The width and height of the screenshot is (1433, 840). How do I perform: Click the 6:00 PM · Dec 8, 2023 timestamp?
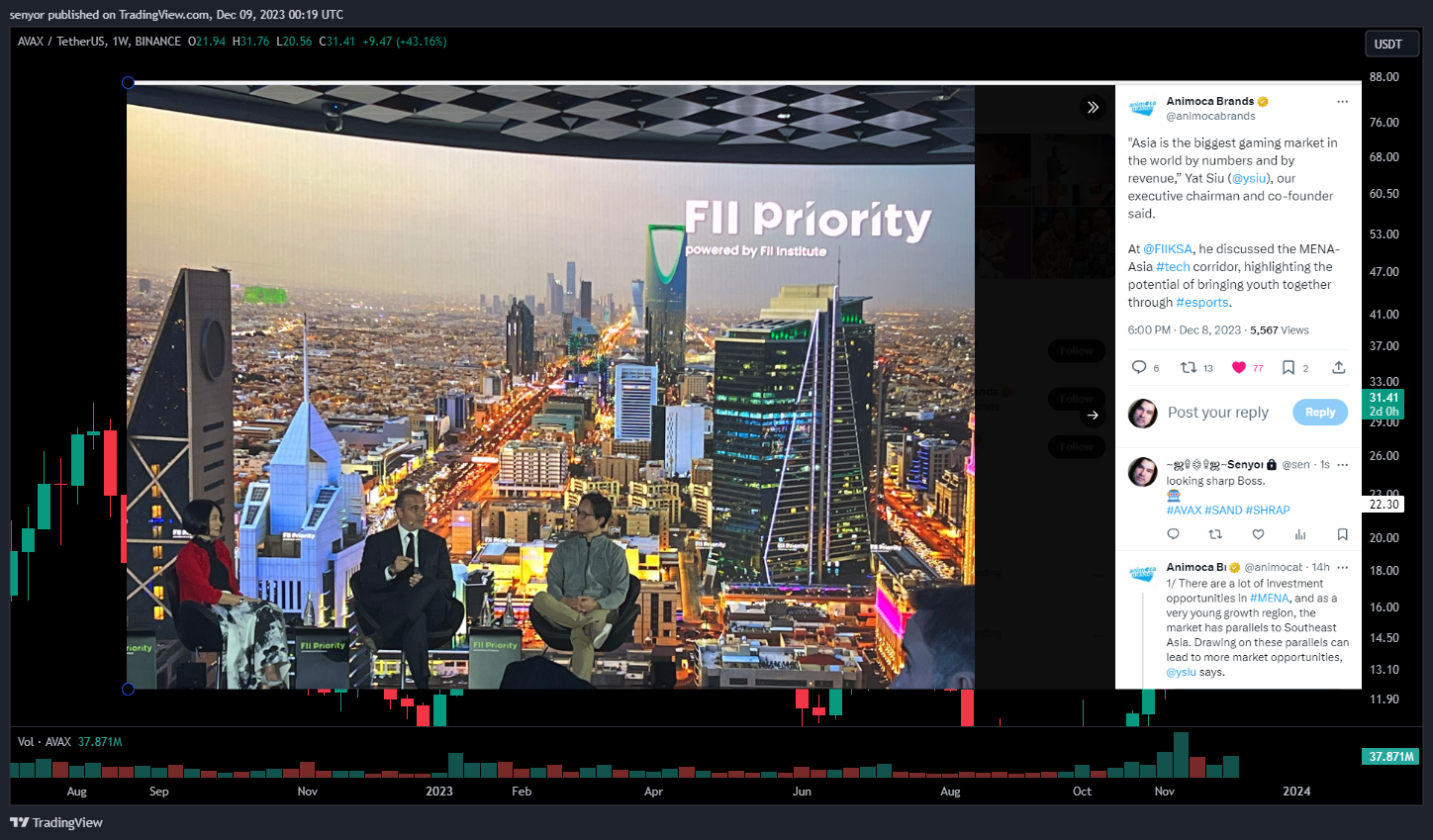[x=1184, y=330]
